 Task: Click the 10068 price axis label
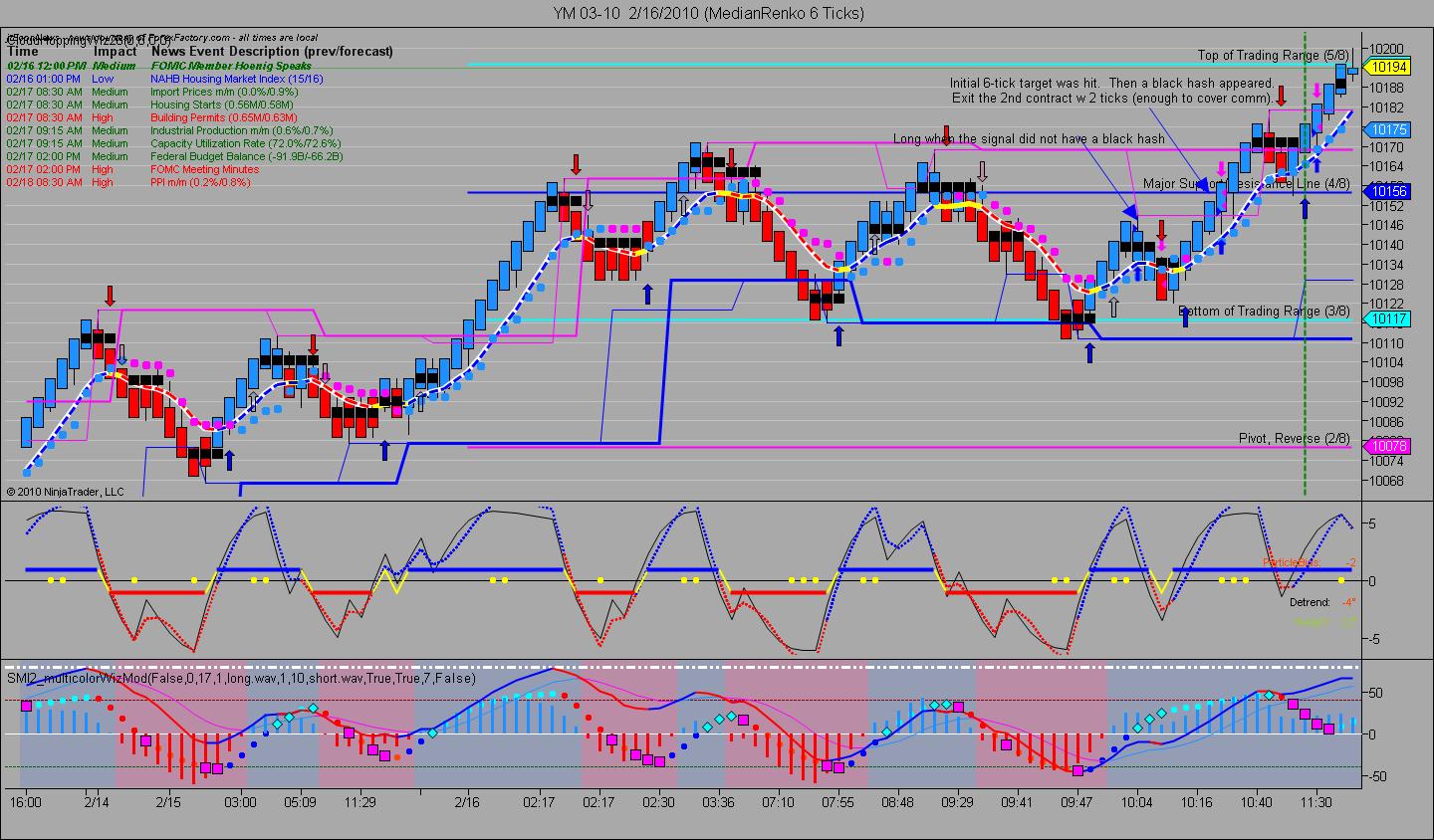click(x=1387, y=480)
